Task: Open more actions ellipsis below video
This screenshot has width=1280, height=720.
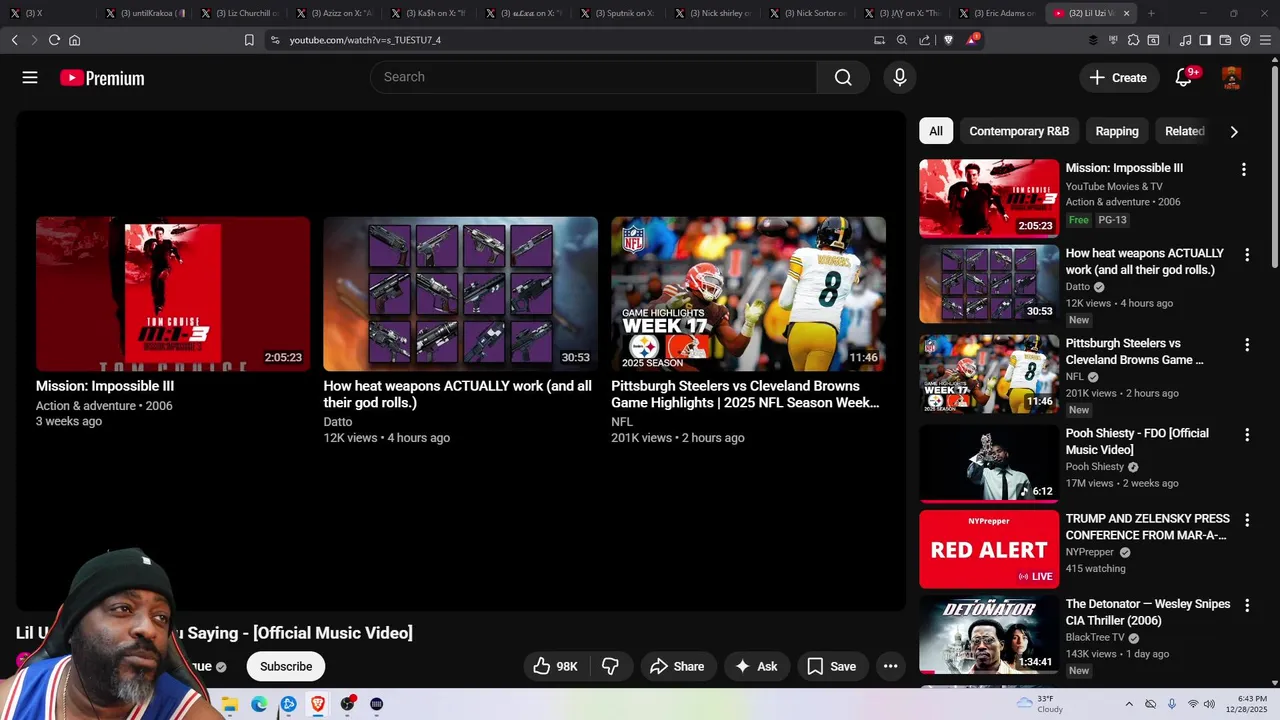Action: [890, 666]
